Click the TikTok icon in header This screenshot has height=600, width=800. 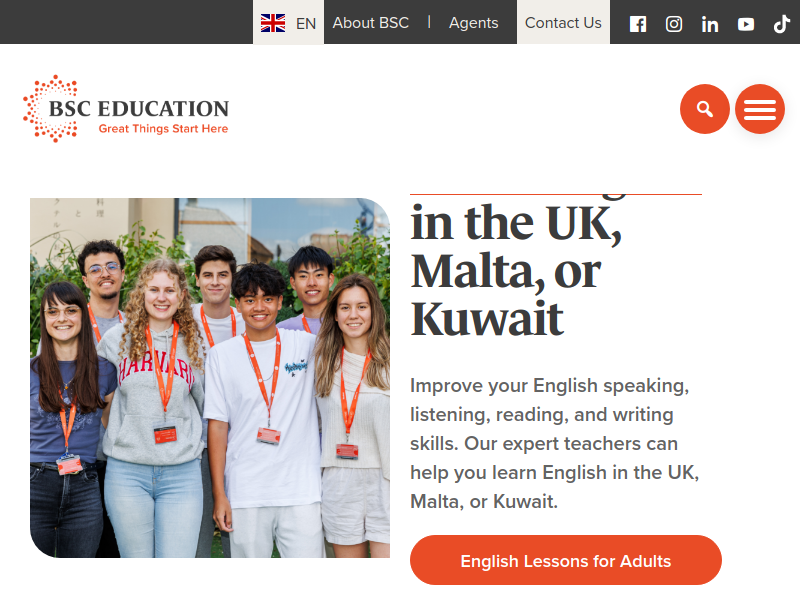click(782, 24)
